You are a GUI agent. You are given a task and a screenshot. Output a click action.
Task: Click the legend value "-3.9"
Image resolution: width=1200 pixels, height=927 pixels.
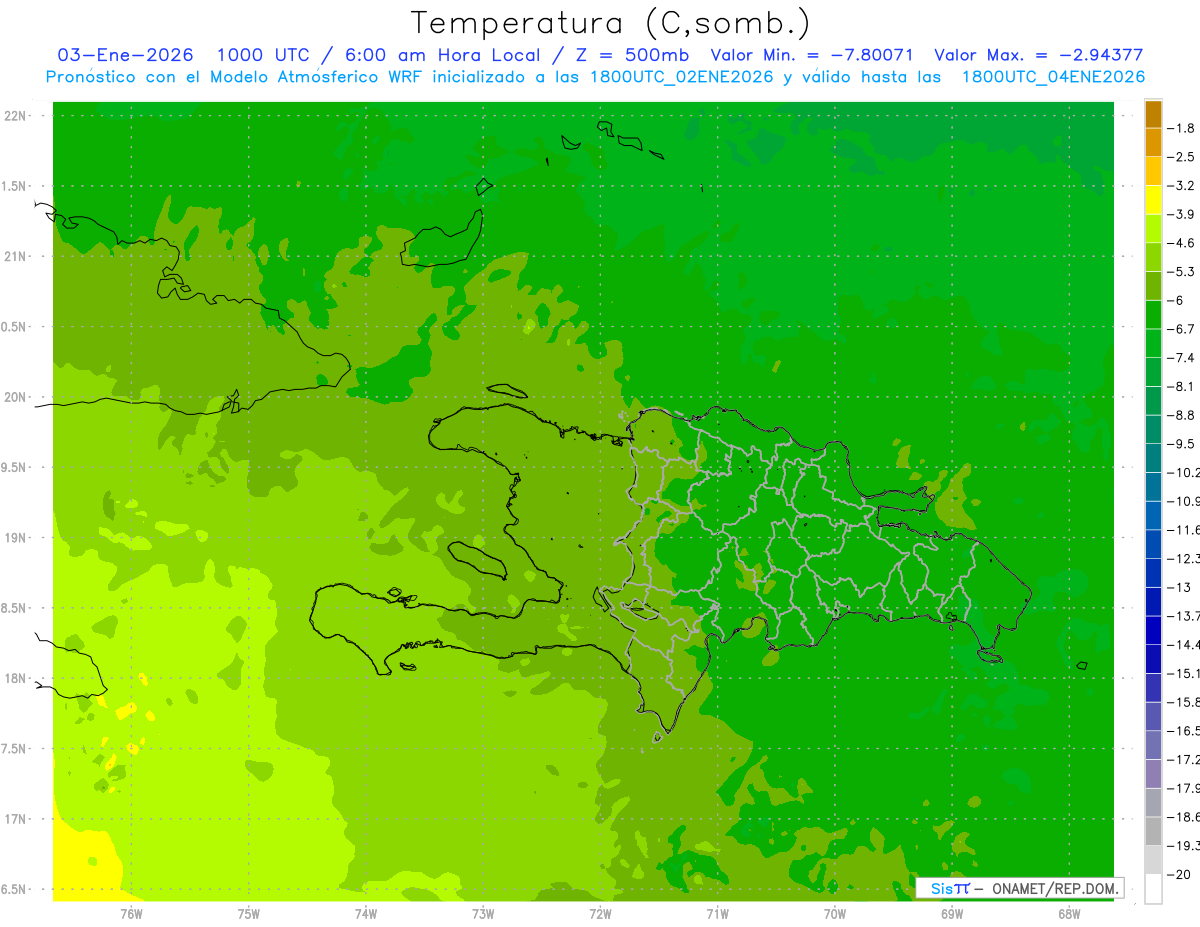pyautogui.click(x=1181, y=214)
